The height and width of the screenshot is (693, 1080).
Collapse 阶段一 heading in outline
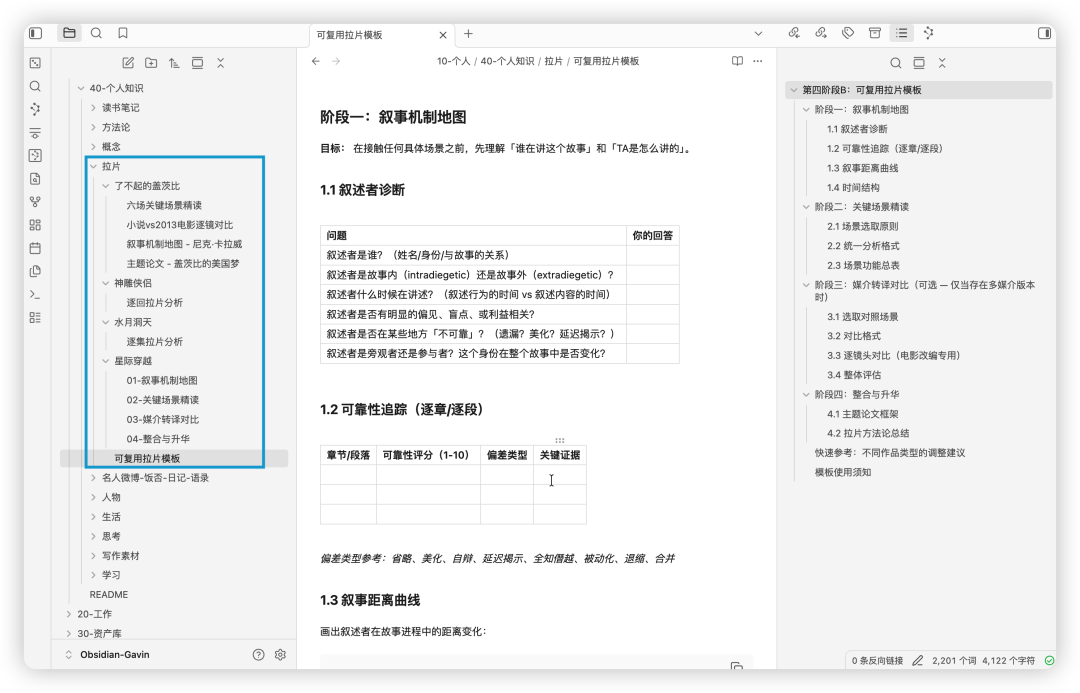[806, 110]
